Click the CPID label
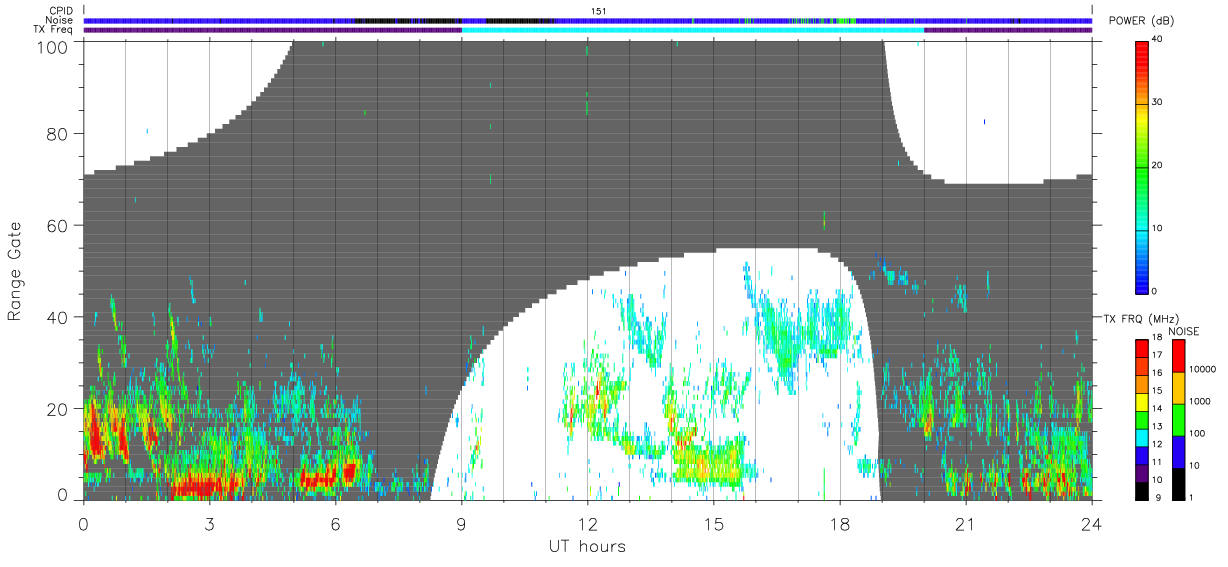The image size is (1228, 567). tap(62, 11)
